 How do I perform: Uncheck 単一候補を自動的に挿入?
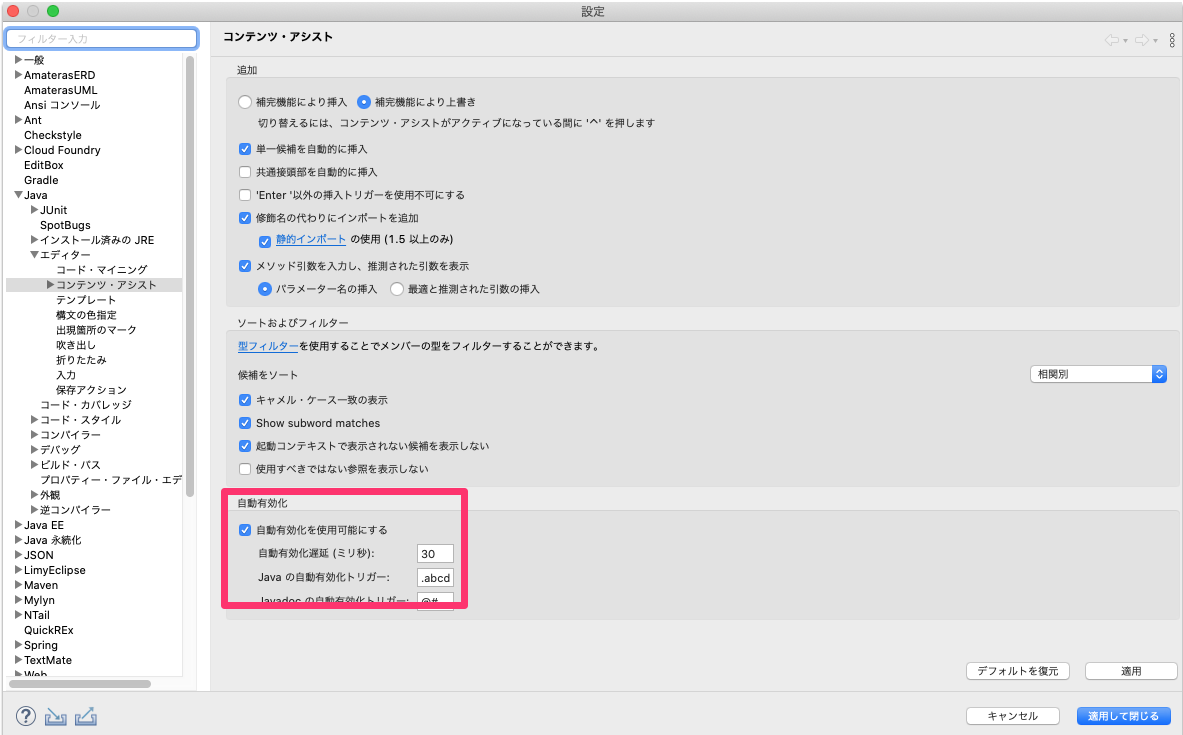[x=245, y=149]
